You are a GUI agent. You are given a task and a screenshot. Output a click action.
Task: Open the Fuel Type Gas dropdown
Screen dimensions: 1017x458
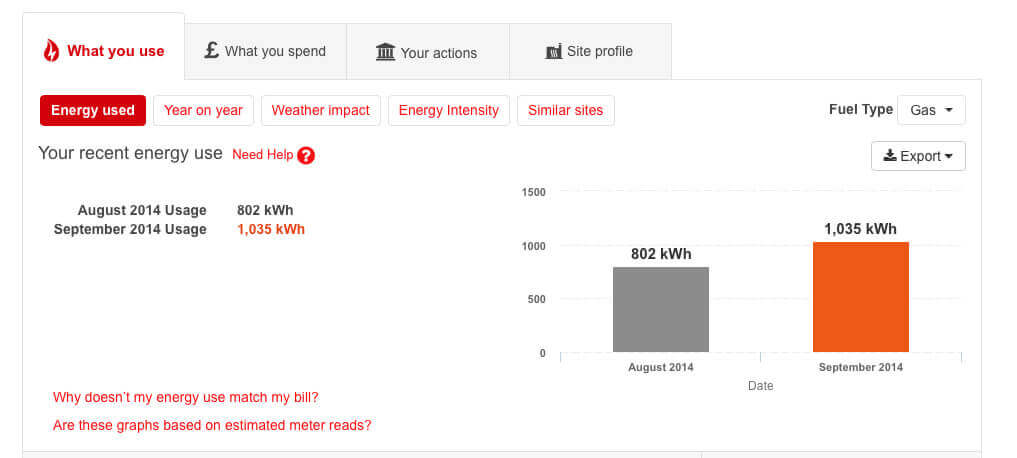pos(931,110)
